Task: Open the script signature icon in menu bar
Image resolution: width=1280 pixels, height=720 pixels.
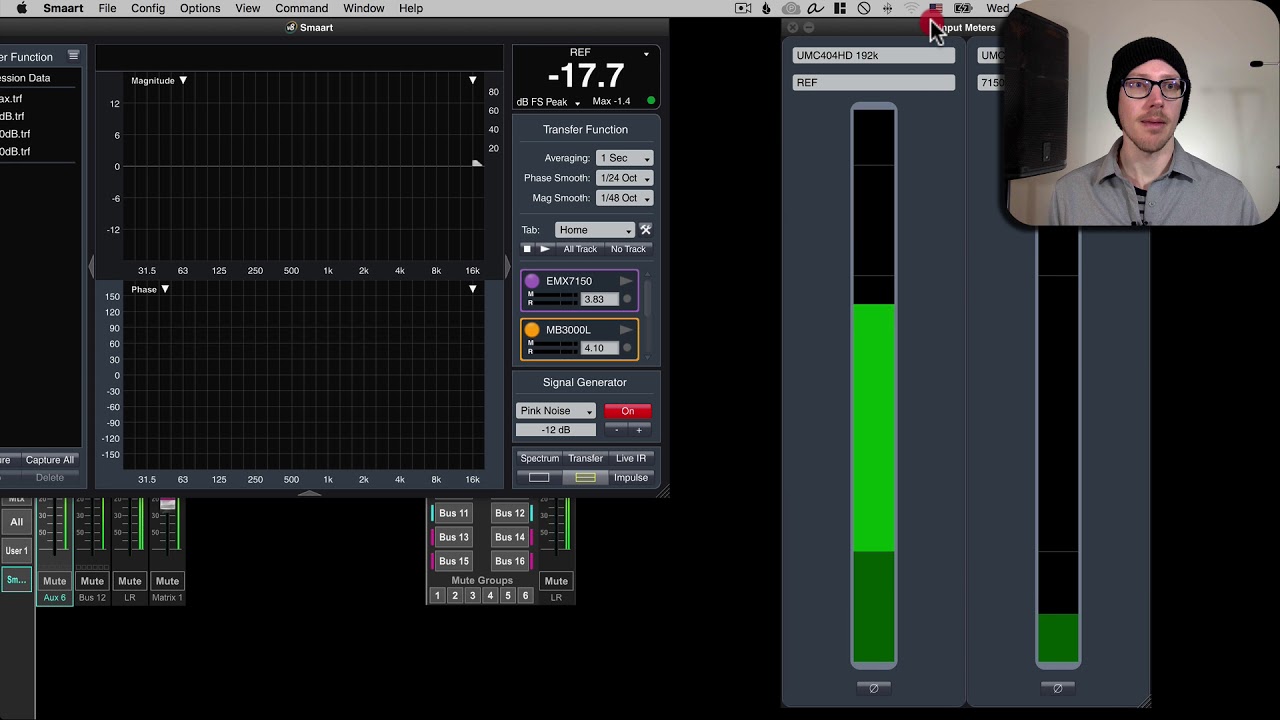Action: tap(815, 8)
